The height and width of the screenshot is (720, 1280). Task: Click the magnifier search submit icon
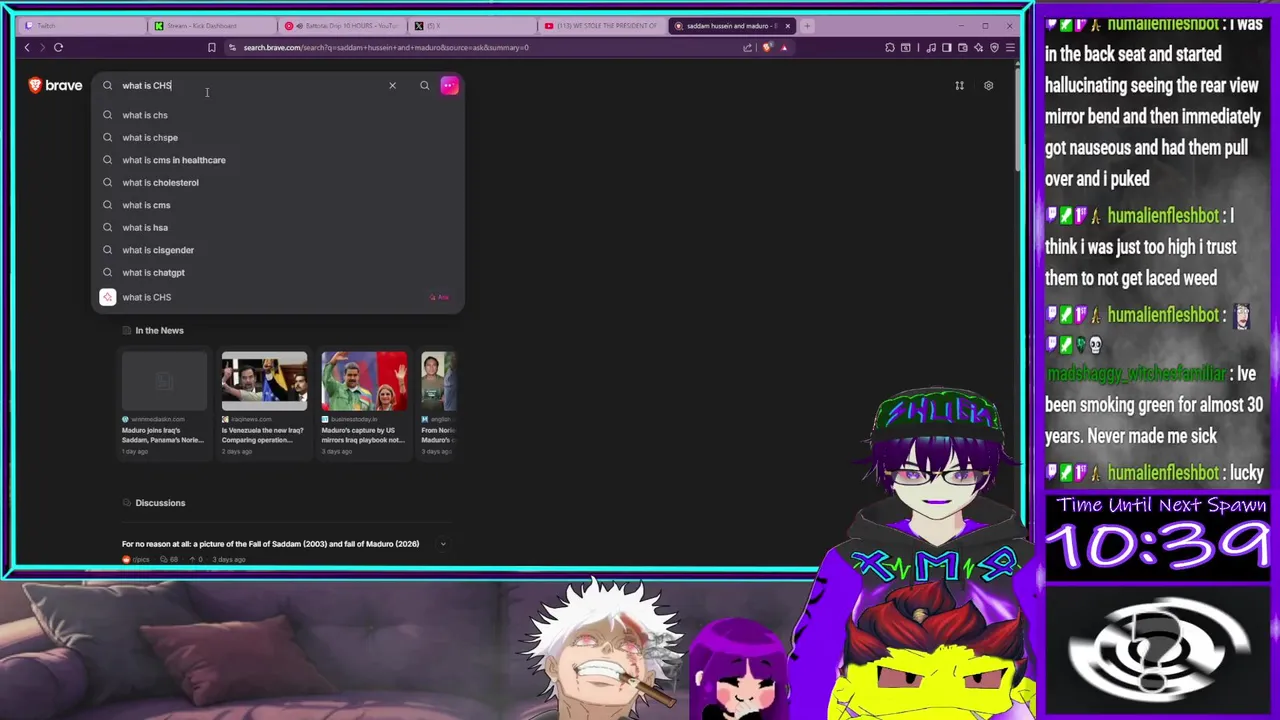(424, 86)
